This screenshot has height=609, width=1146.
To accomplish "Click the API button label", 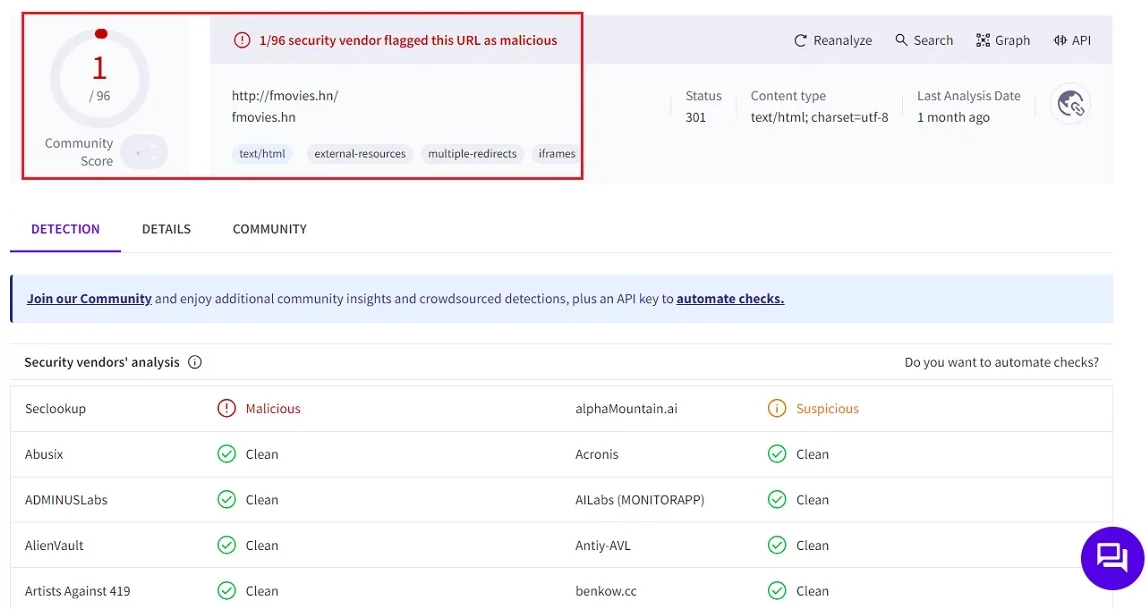I will [1081, 40].
